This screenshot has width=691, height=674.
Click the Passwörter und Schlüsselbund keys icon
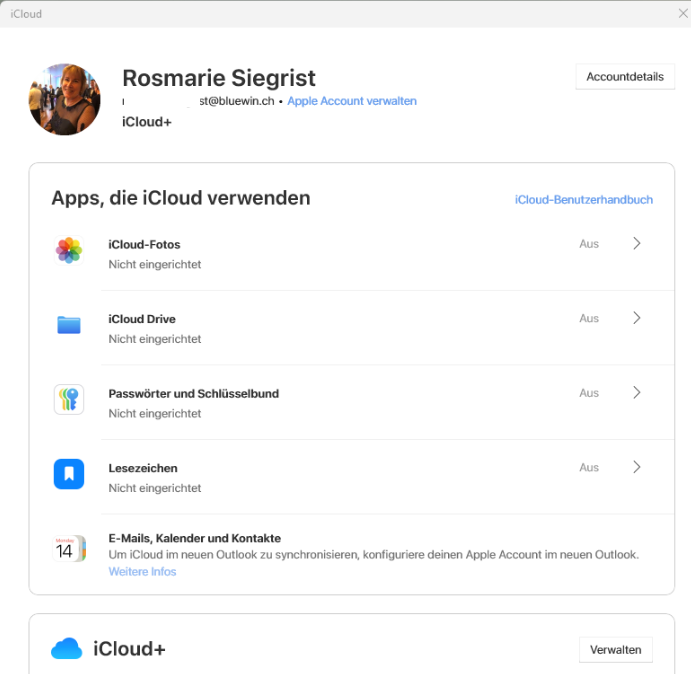click(x=69, y=399)
